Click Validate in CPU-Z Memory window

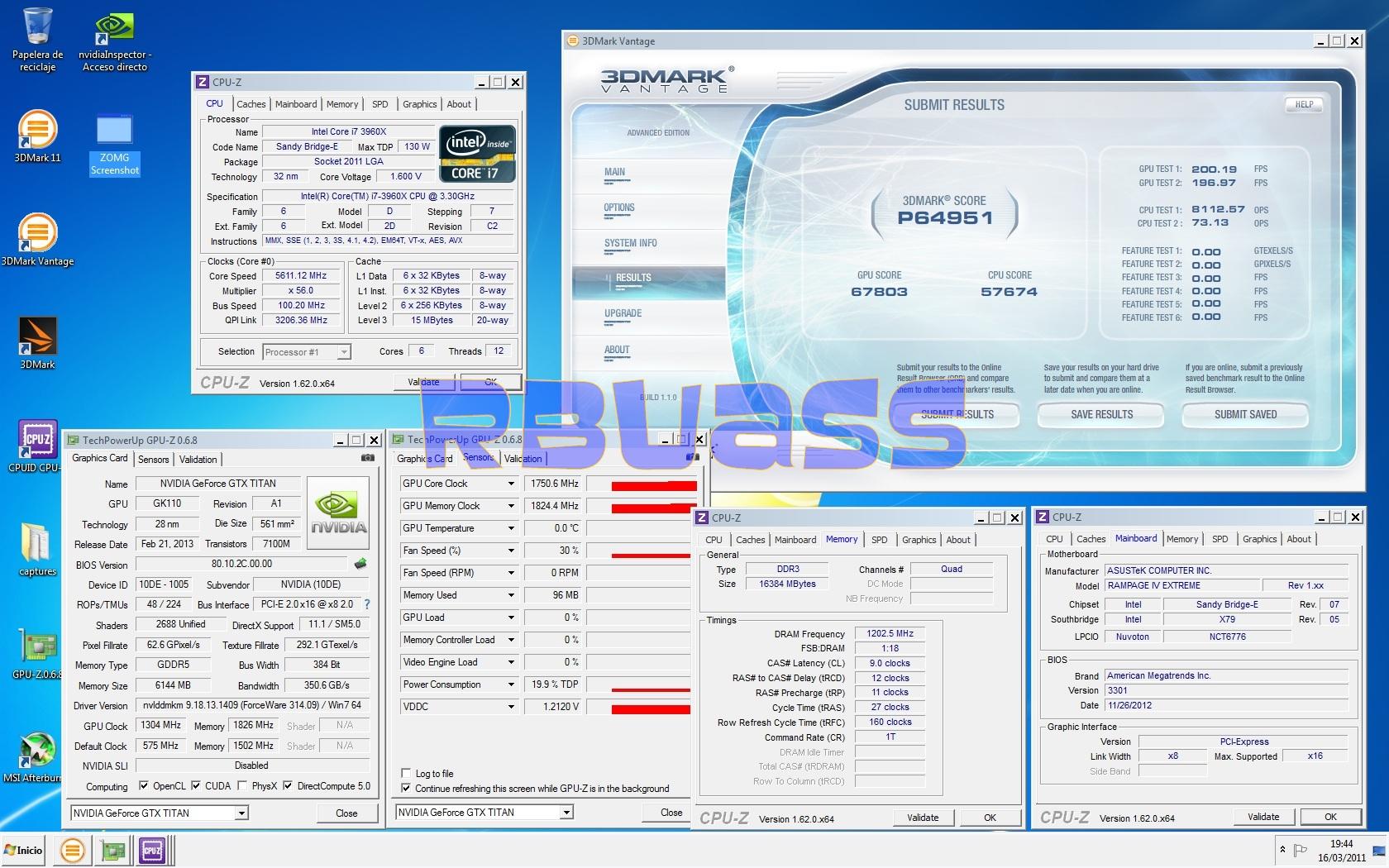coord(923,818)
